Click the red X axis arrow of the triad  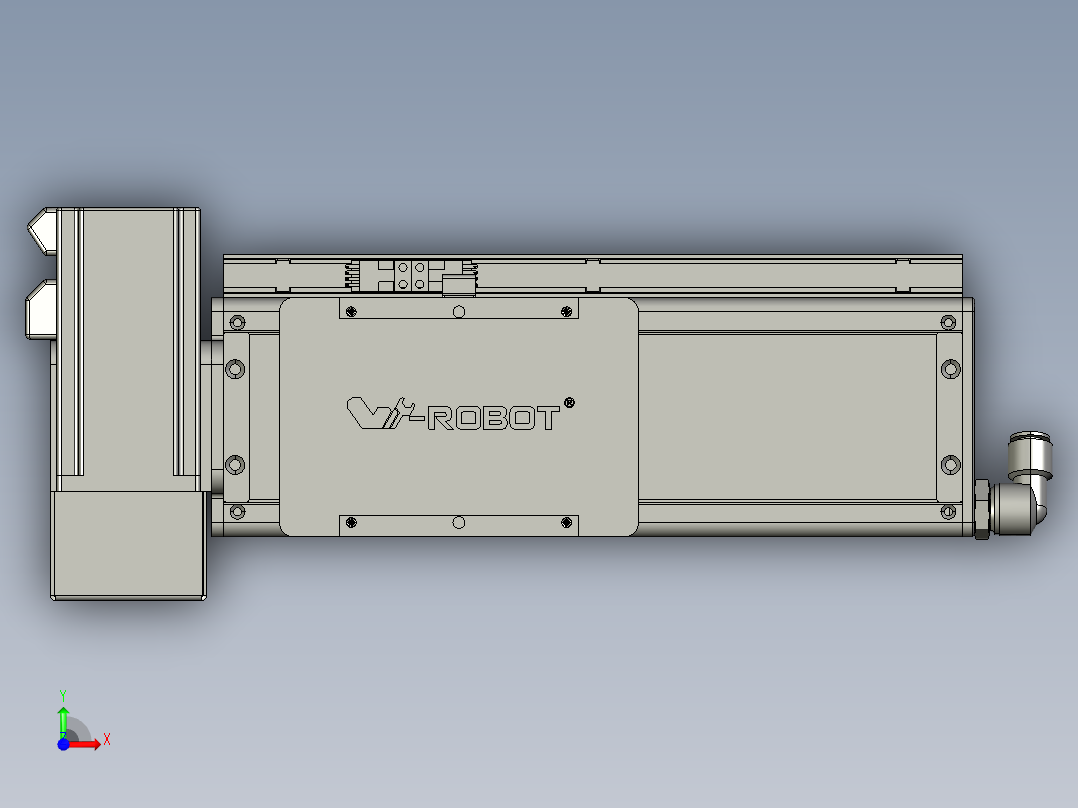pyautogui.click(x=86, y=744)
